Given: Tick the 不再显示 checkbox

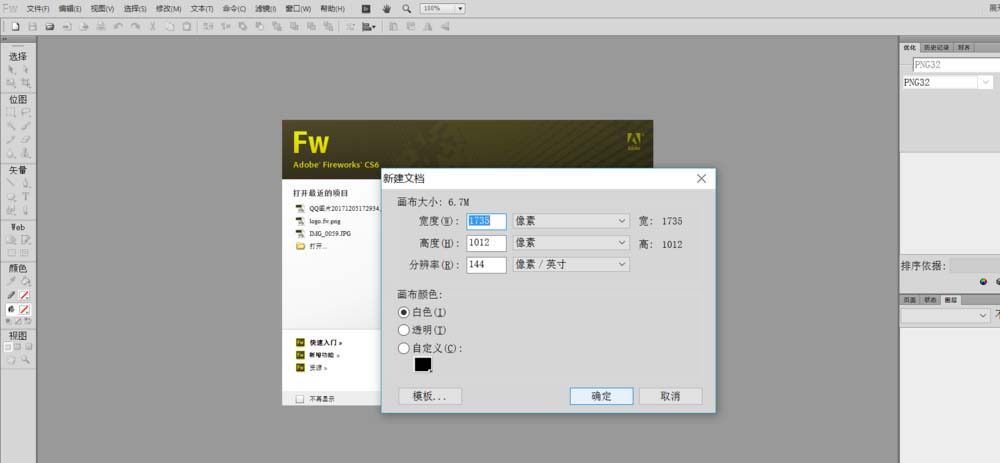Looking at the screenshot, I should 299,398.
